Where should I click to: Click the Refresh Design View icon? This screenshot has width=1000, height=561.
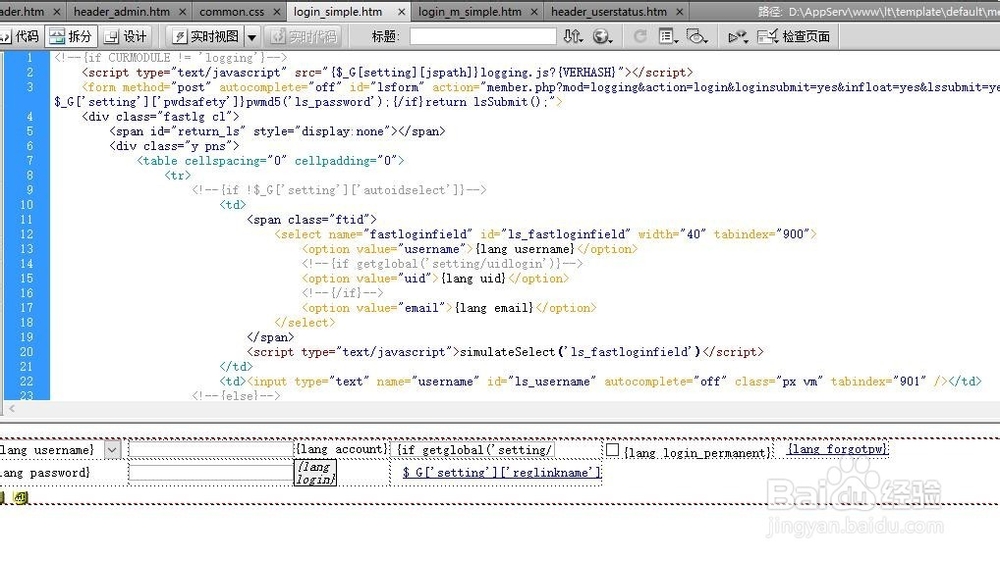click(640, 36)
